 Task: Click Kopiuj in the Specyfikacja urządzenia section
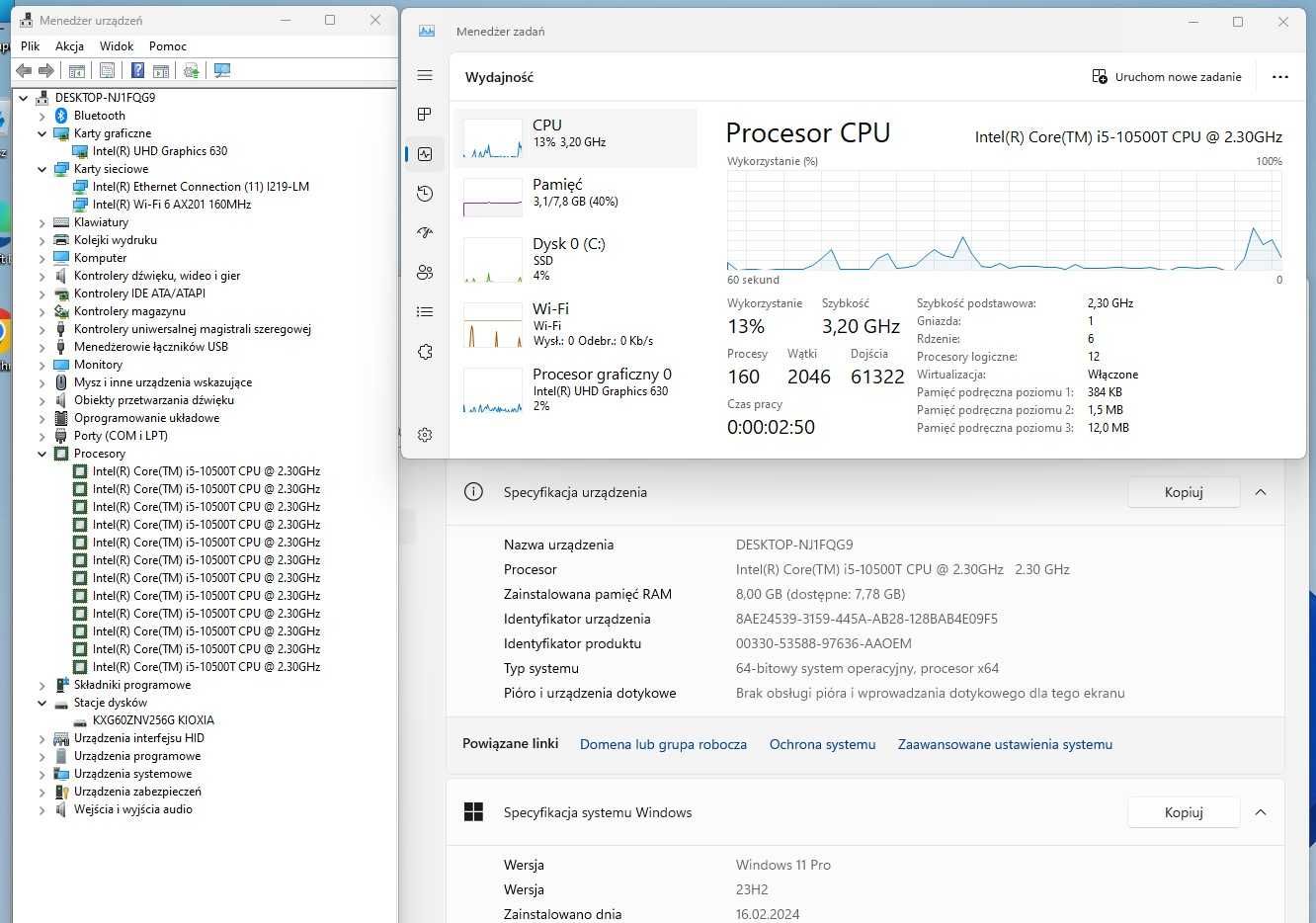[1184, 492]
